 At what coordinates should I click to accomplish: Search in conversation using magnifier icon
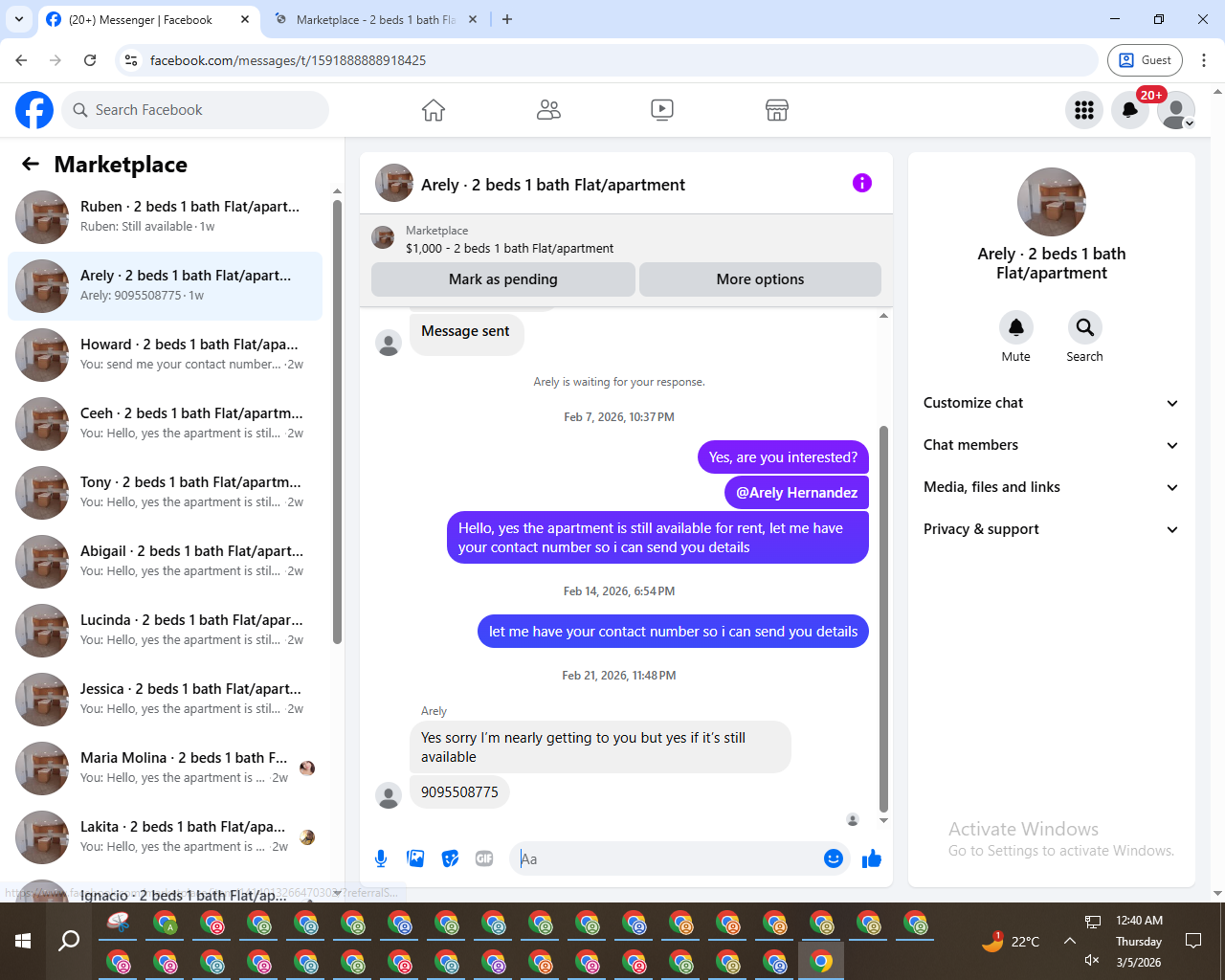pos(1084,327)
